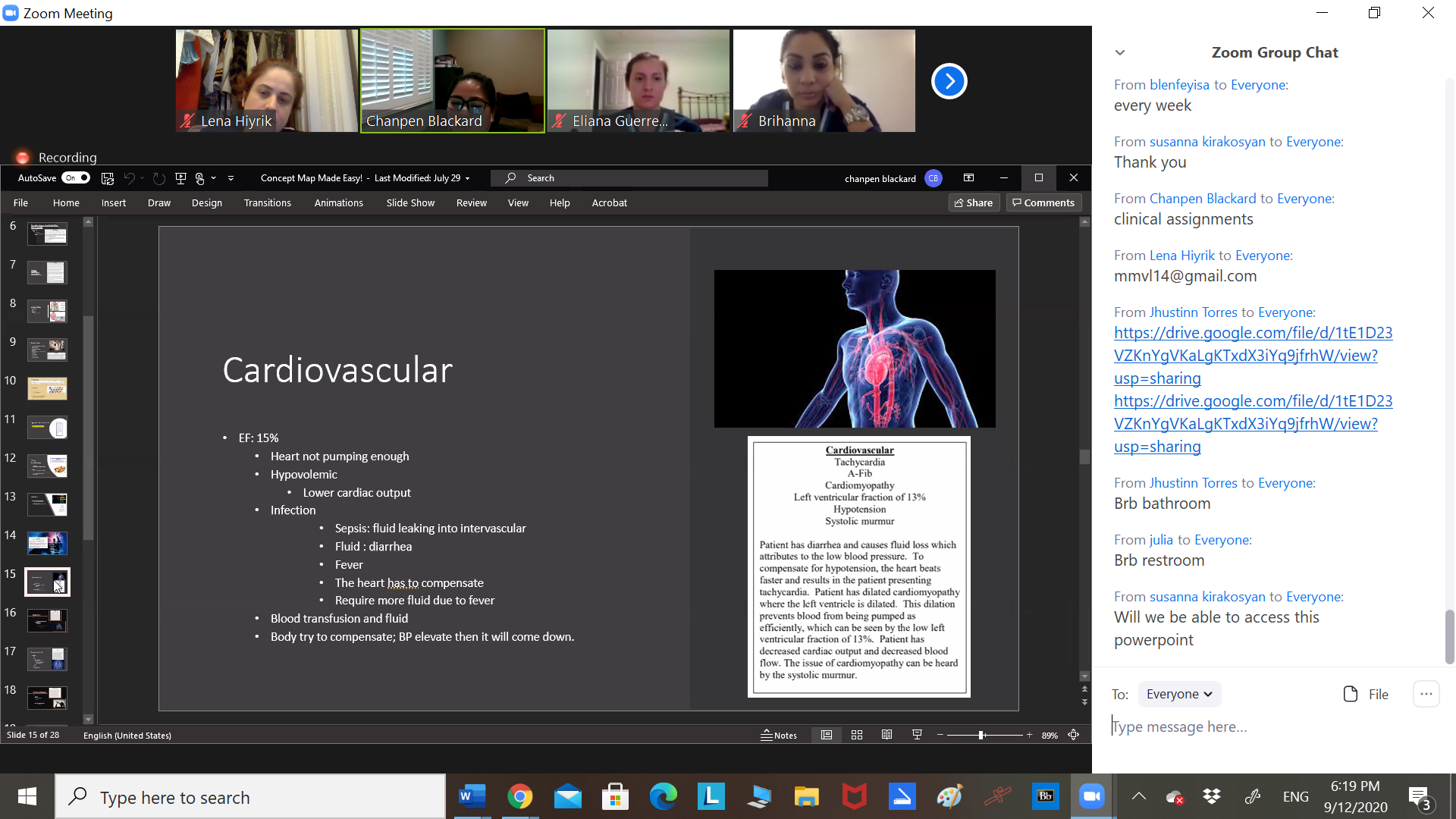Open Ribbon Display Options icon
This screenshot has height=819, width=1456.
coord(968,177)
